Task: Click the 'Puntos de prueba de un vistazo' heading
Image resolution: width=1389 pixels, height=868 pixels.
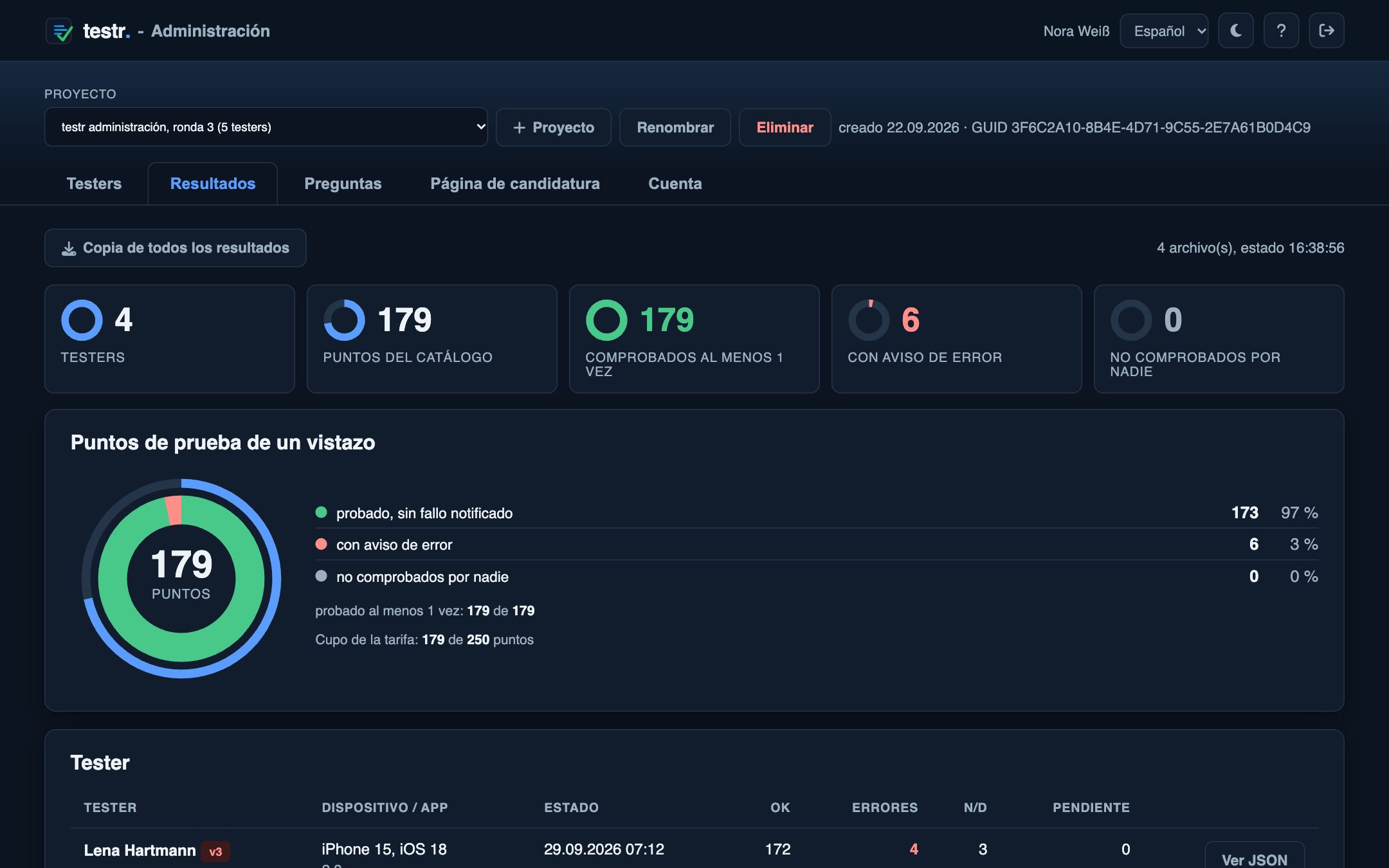Action: [222, 442]
